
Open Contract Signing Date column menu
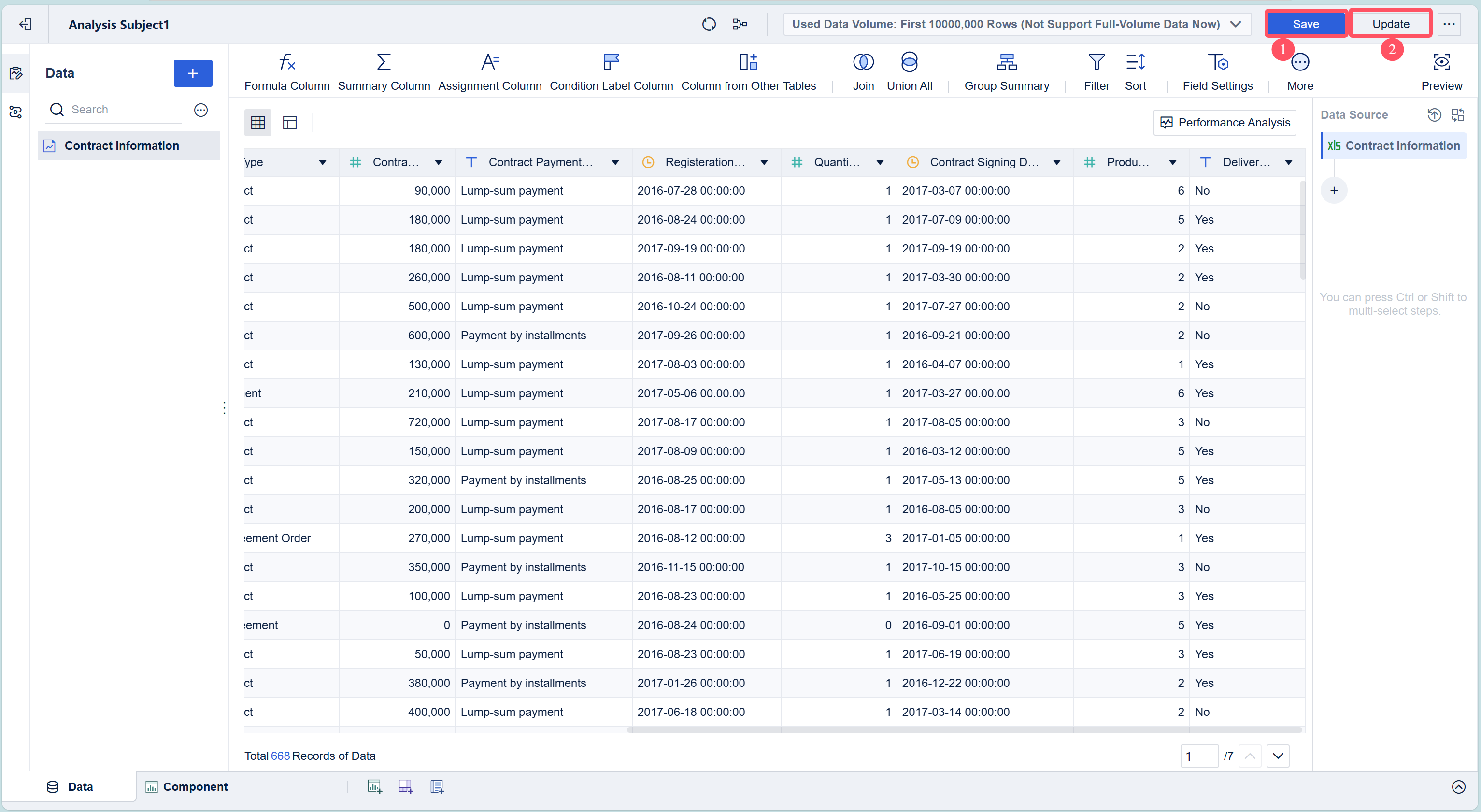point(1057,163)
